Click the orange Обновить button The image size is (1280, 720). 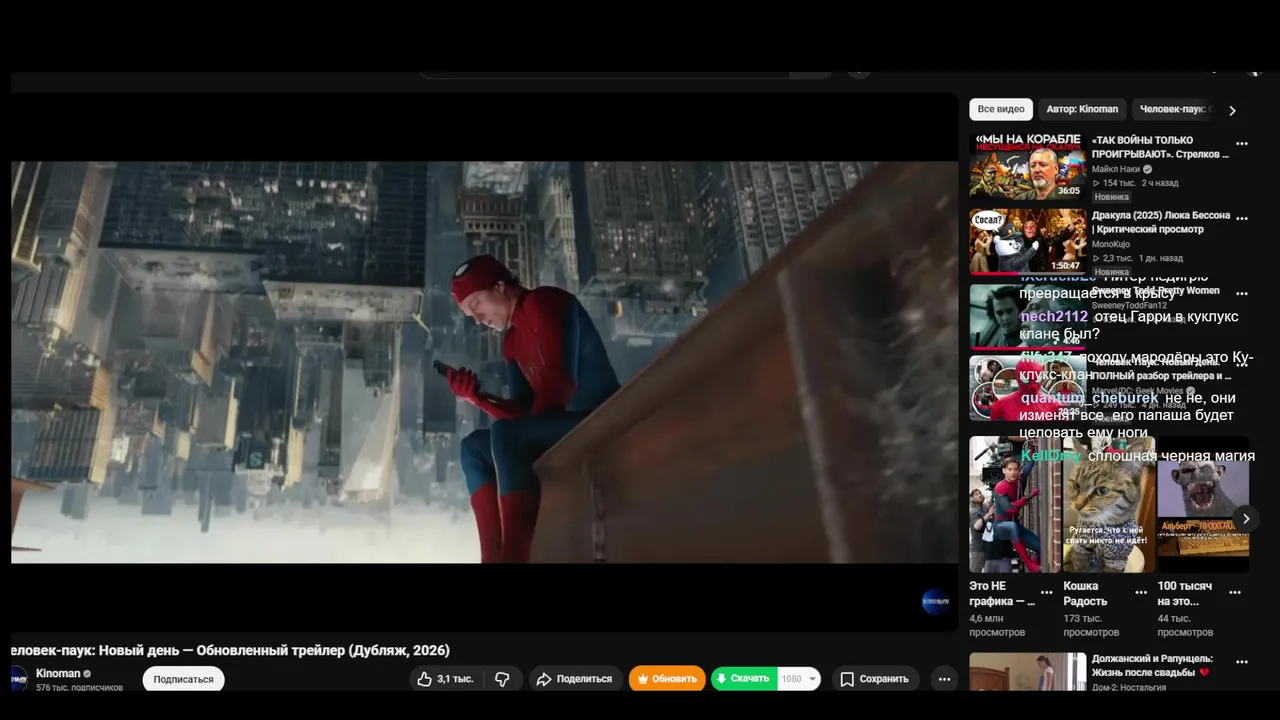(x=667, y=679)
